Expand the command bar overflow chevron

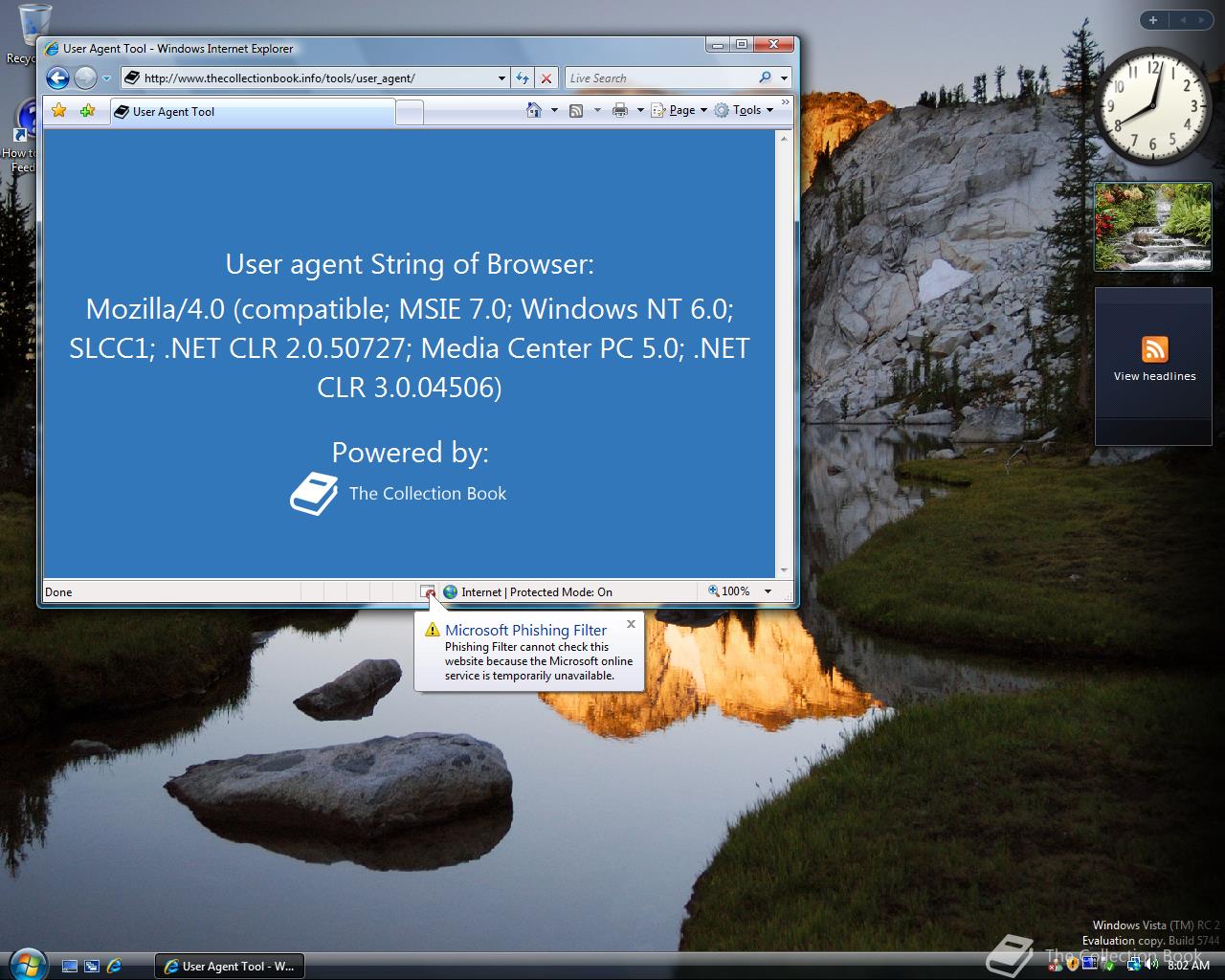pos(786,101)
